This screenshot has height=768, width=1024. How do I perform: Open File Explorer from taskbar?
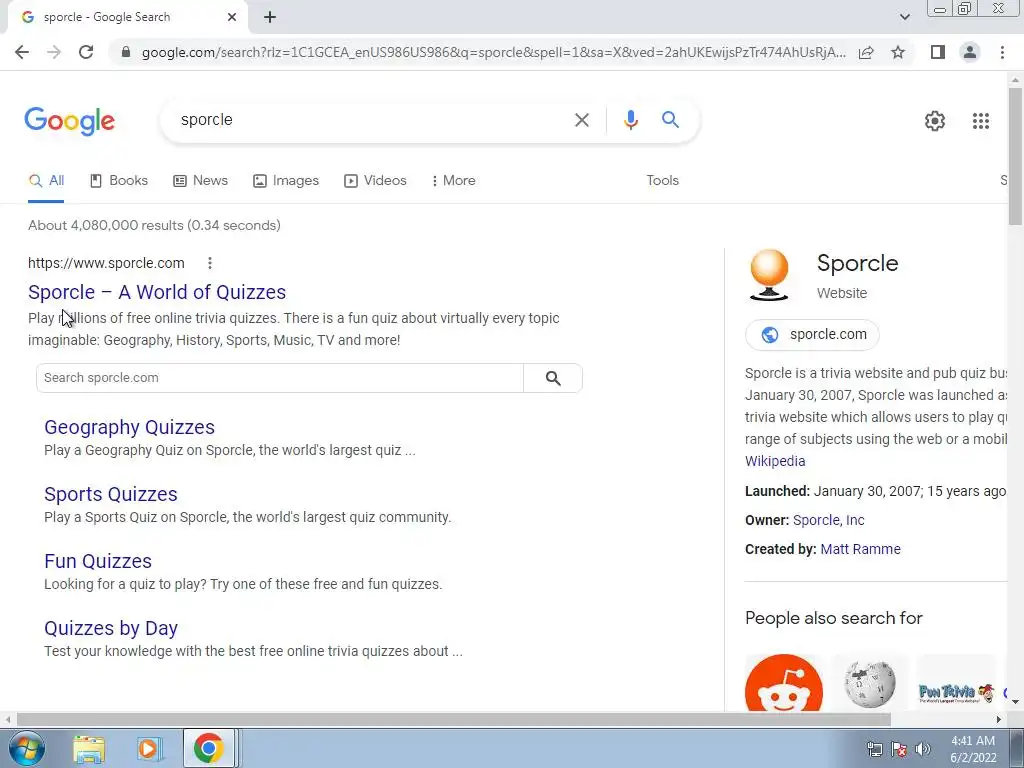89,749
